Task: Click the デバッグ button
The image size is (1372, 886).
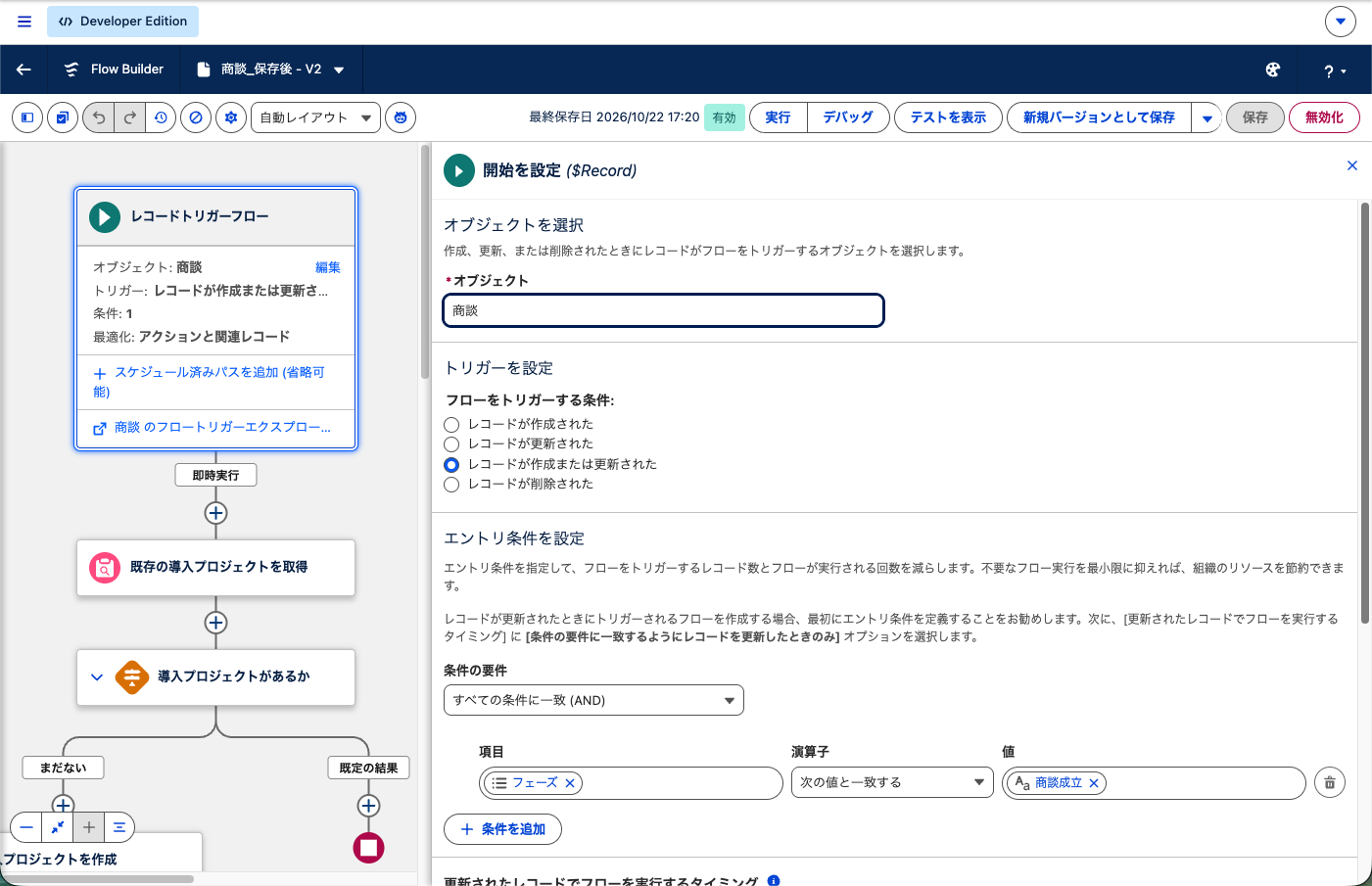Action: [x=848, y=117]
